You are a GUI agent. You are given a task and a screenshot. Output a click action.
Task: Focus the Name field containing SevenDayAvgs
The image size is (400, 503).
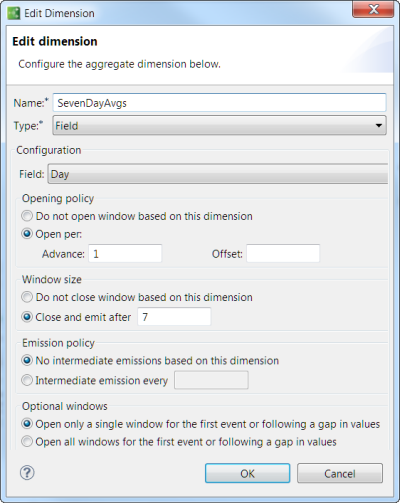click(219, 103)
